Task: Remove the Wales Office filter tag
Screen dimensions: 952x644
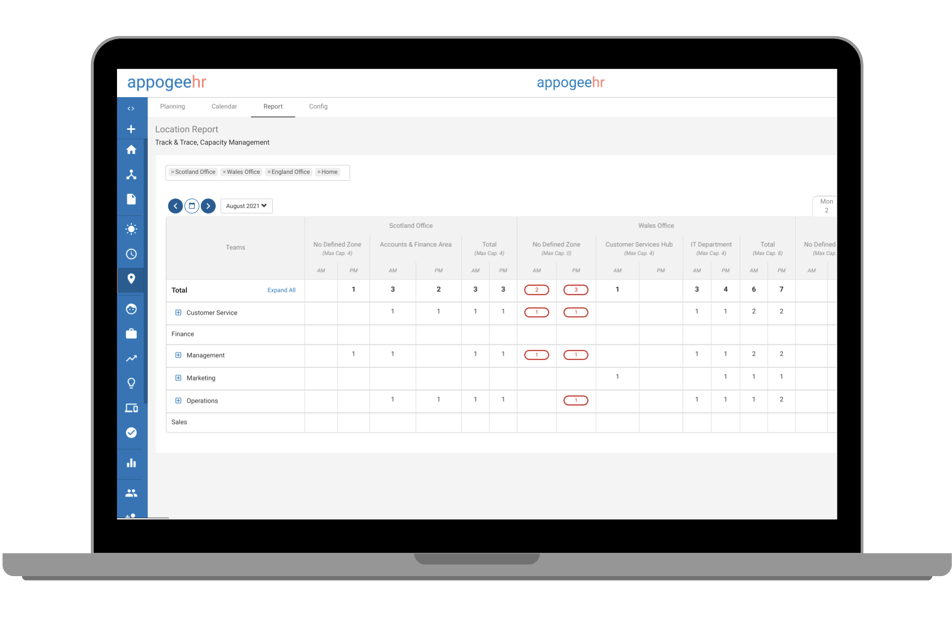Action: (224, 172)
